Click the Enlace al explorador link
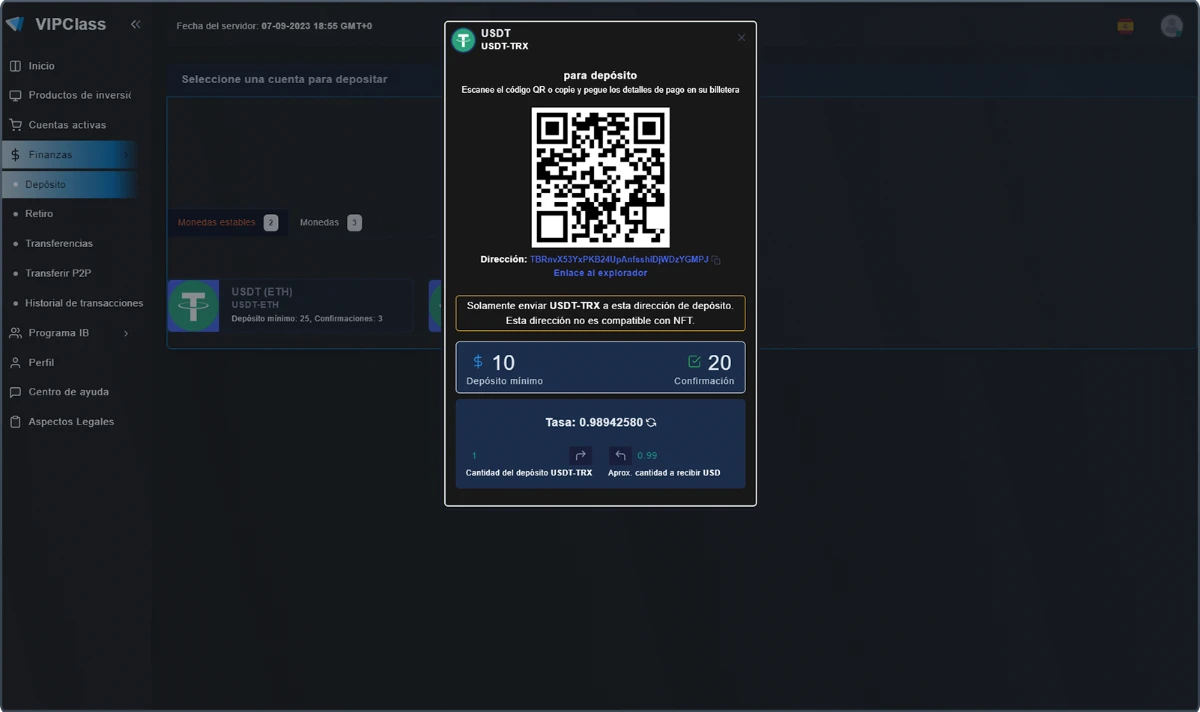The image size is (1200, 712). point(600,273)
